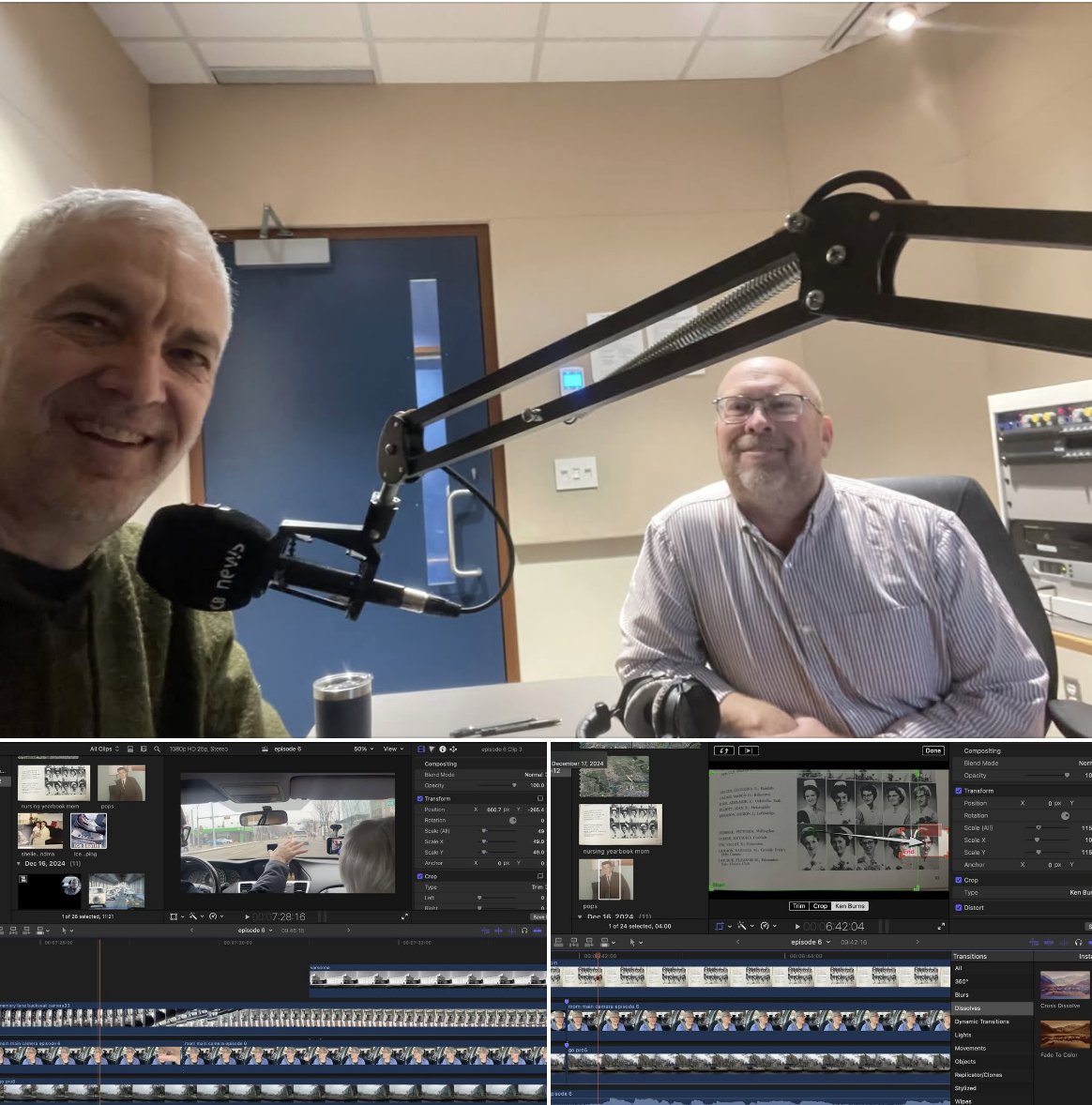This screenshot has height=1105, width=1092.
Task: Open the episode 6 project dropdown, left timeline
Action: point(255,931)
